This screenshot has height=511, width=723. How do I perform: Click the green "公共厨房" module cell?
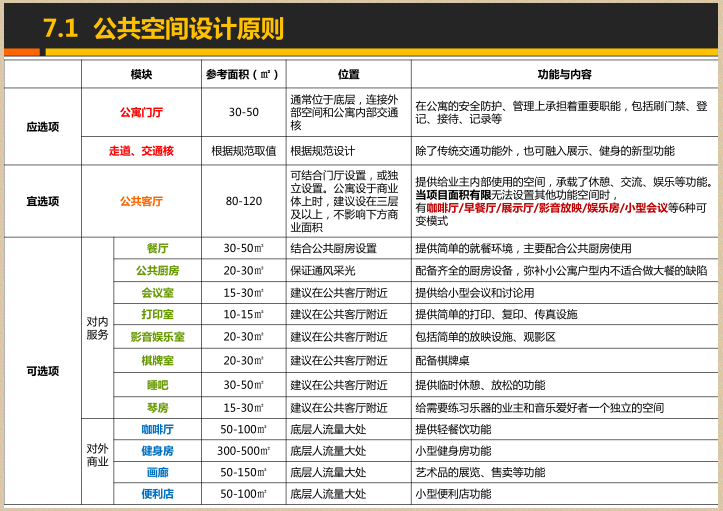157,270
